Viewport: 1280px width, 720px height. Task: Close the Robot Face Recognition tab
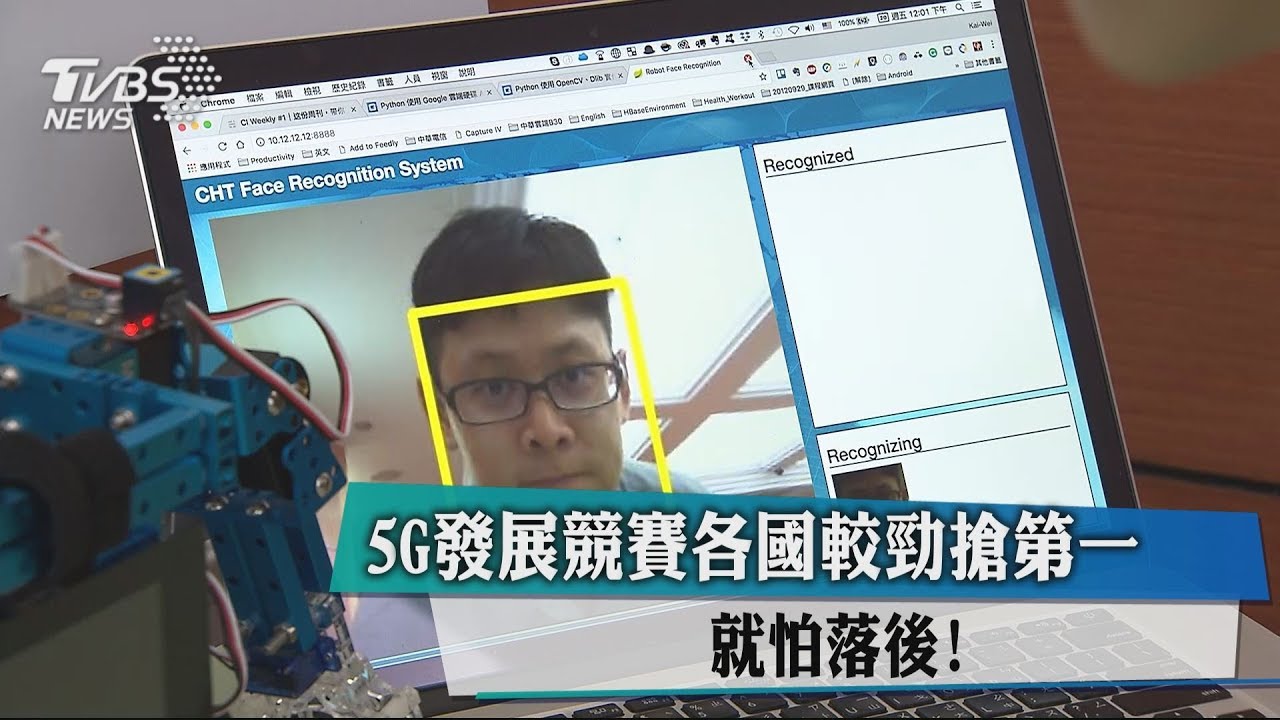coord(748,58)
